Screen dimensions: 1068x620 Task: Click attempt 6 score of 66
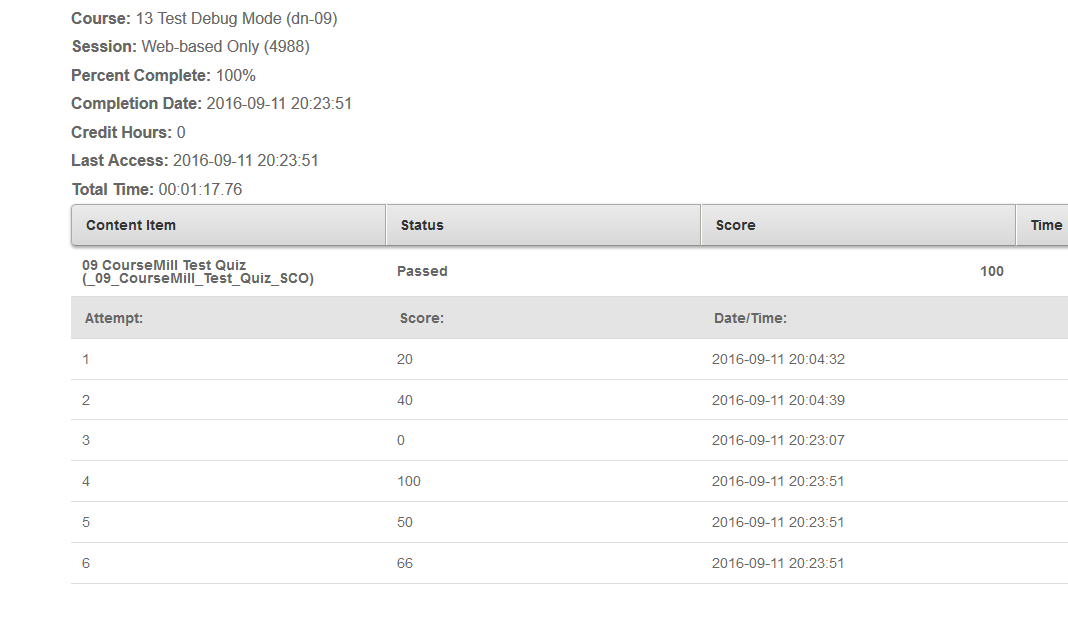405,563
